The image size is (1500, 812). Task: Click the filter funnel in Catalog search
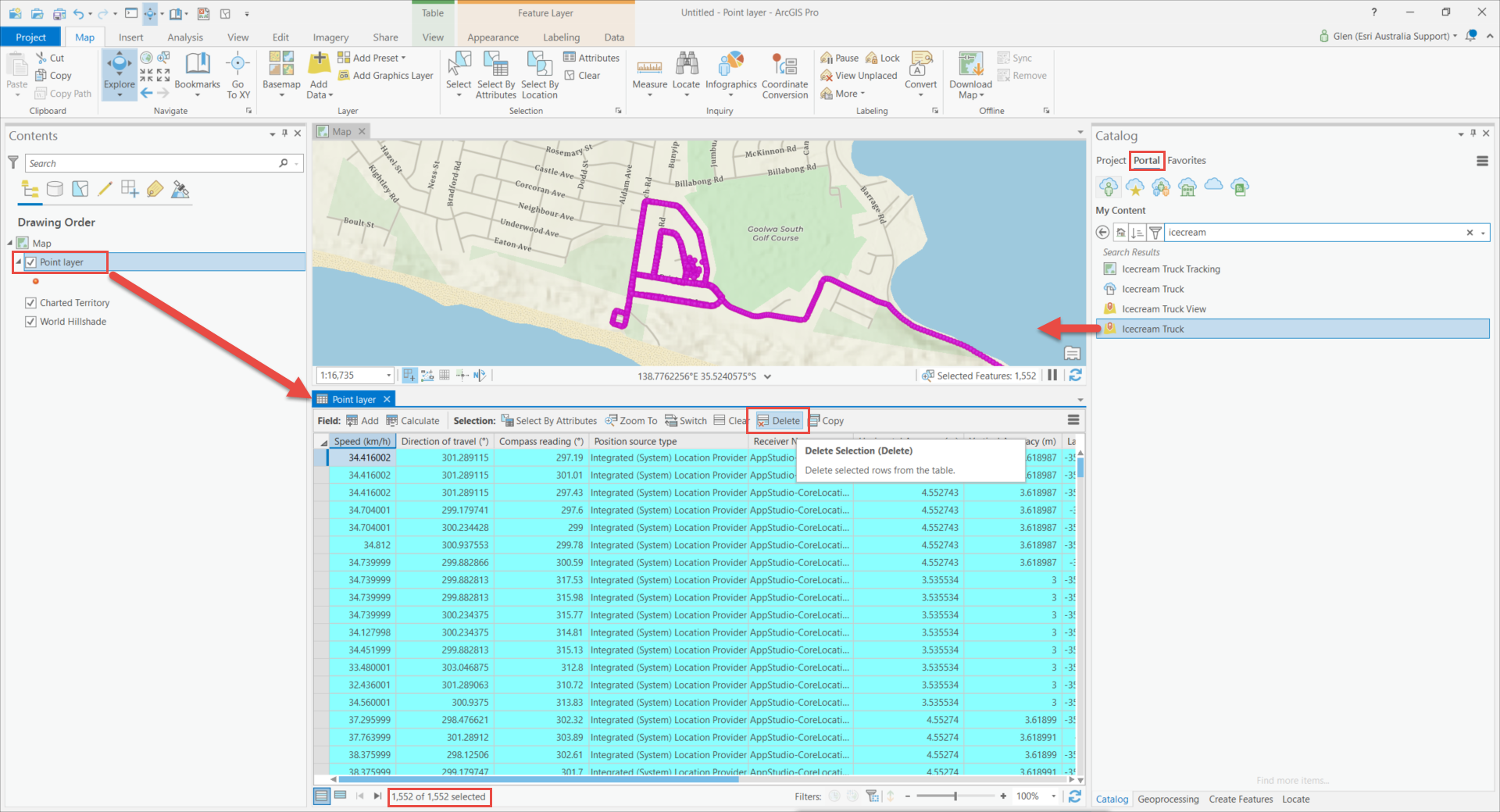[x=1156, y=232]
